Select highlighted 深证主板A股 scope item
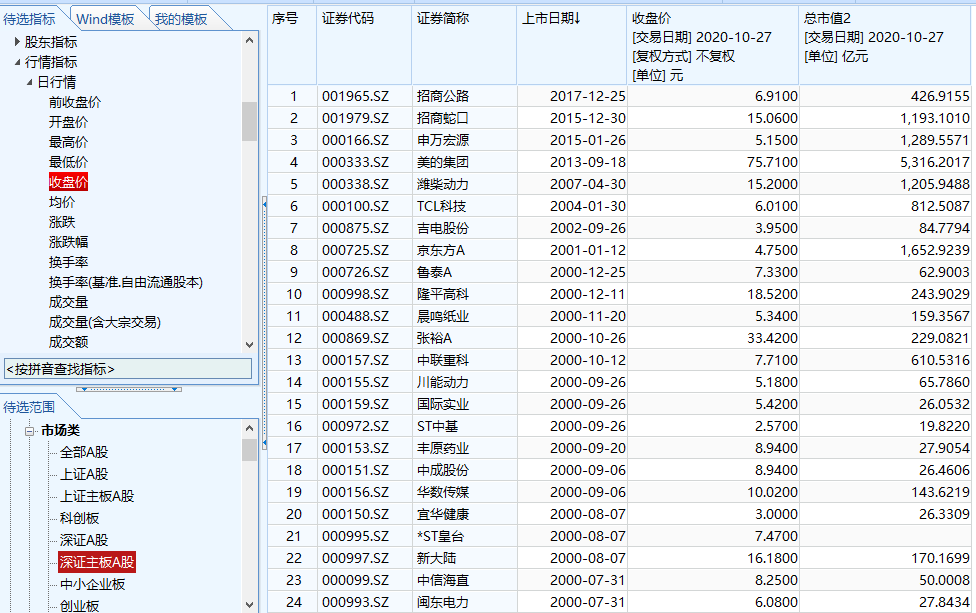Image resolution: width=976 pixels, height=613 pixels. coord(96,562)
